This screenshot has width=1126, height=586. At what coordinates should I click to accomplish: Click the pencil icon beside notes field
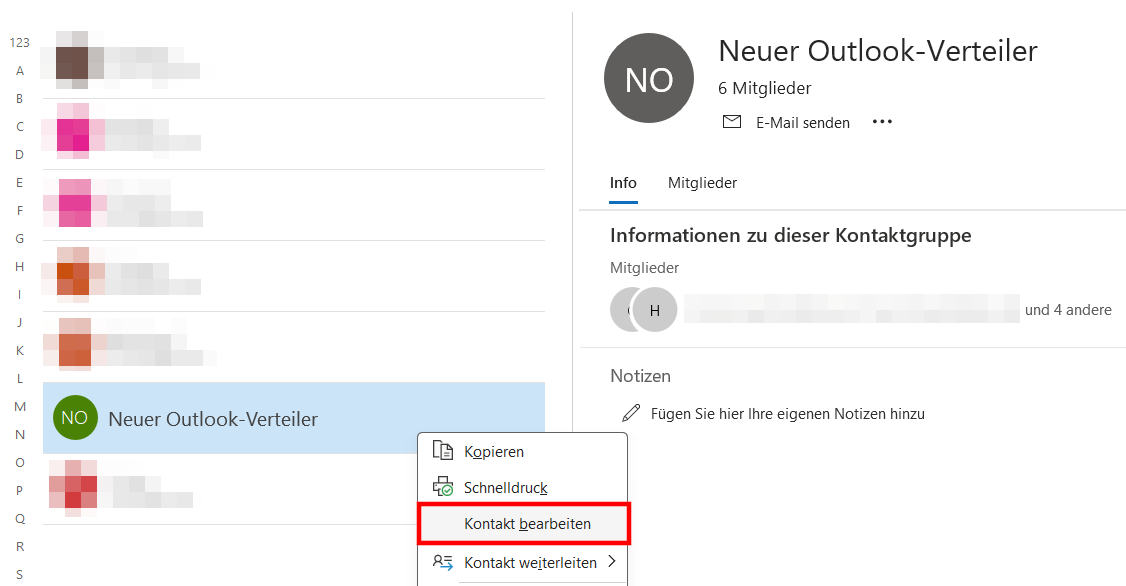click(x=631, y=413)
